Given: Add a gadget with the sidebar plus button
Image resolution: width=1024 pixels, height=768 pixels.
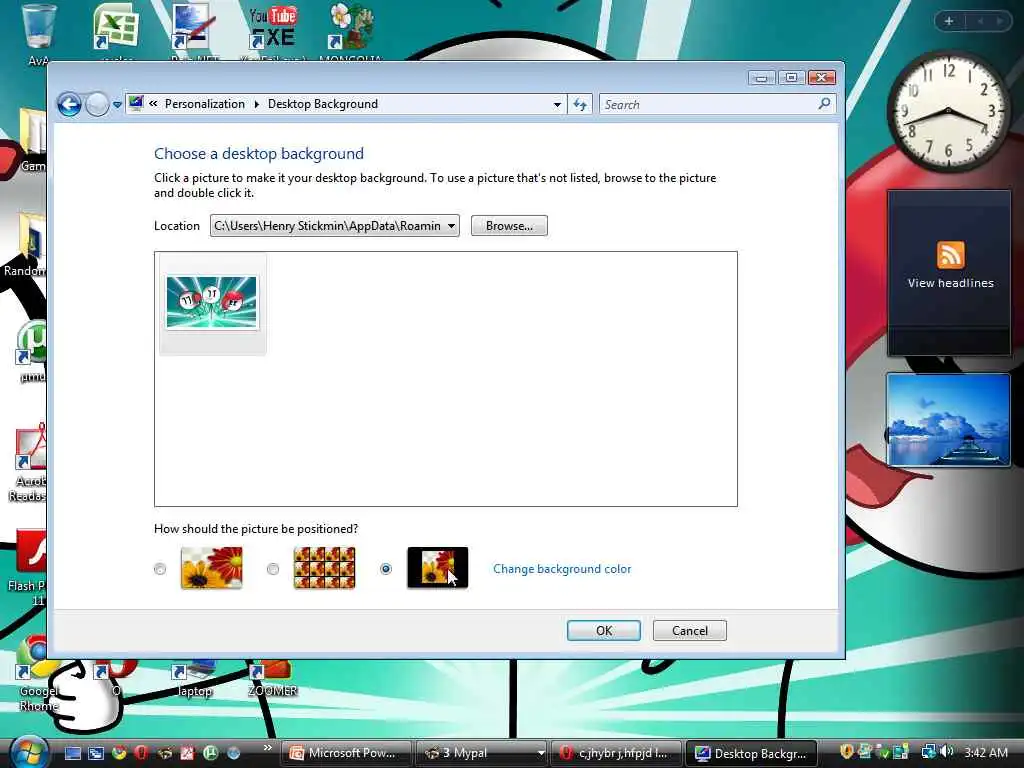Looking at the screenshot, I should coord(949,21).
